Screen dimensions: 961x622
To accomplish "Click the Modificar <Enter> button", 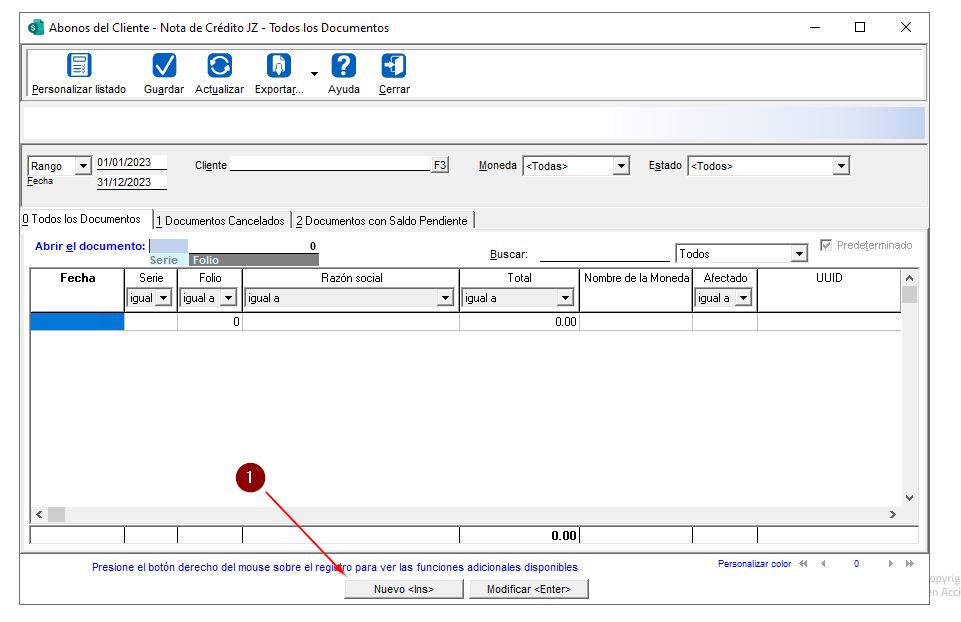I will click(529, 589).
